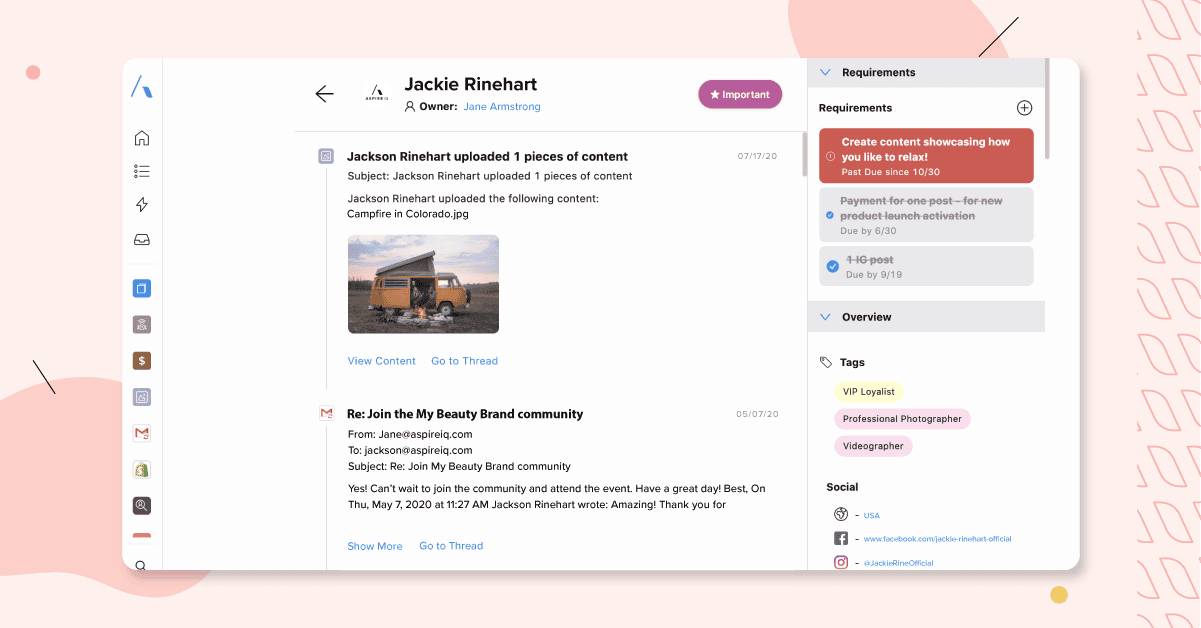The image size is (1201, 628).
Task: Open the search magnifier at sidebar bottom
Action: tap(141, 565)
